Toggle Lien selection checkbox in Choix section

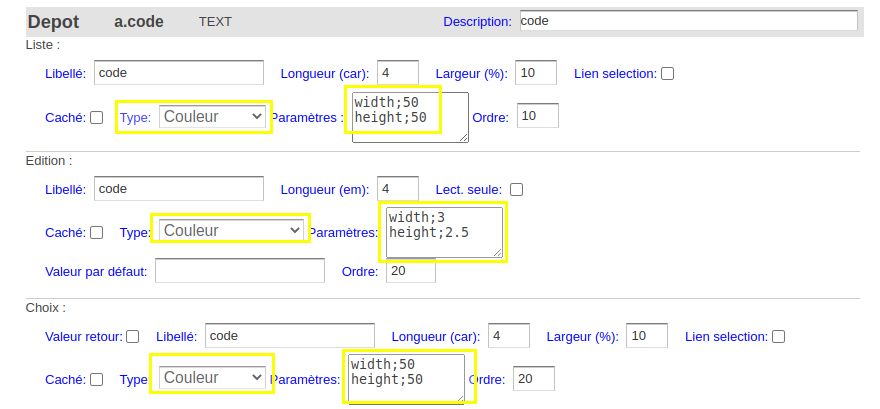tap(778, 337)
